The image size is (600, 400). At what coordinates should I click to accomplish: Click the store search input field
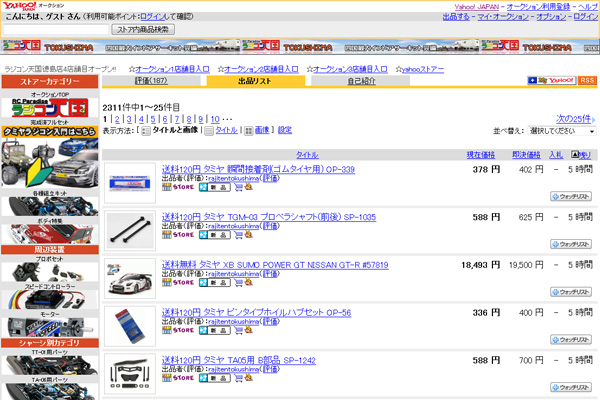pyautogui.click(x=56, y=30)
